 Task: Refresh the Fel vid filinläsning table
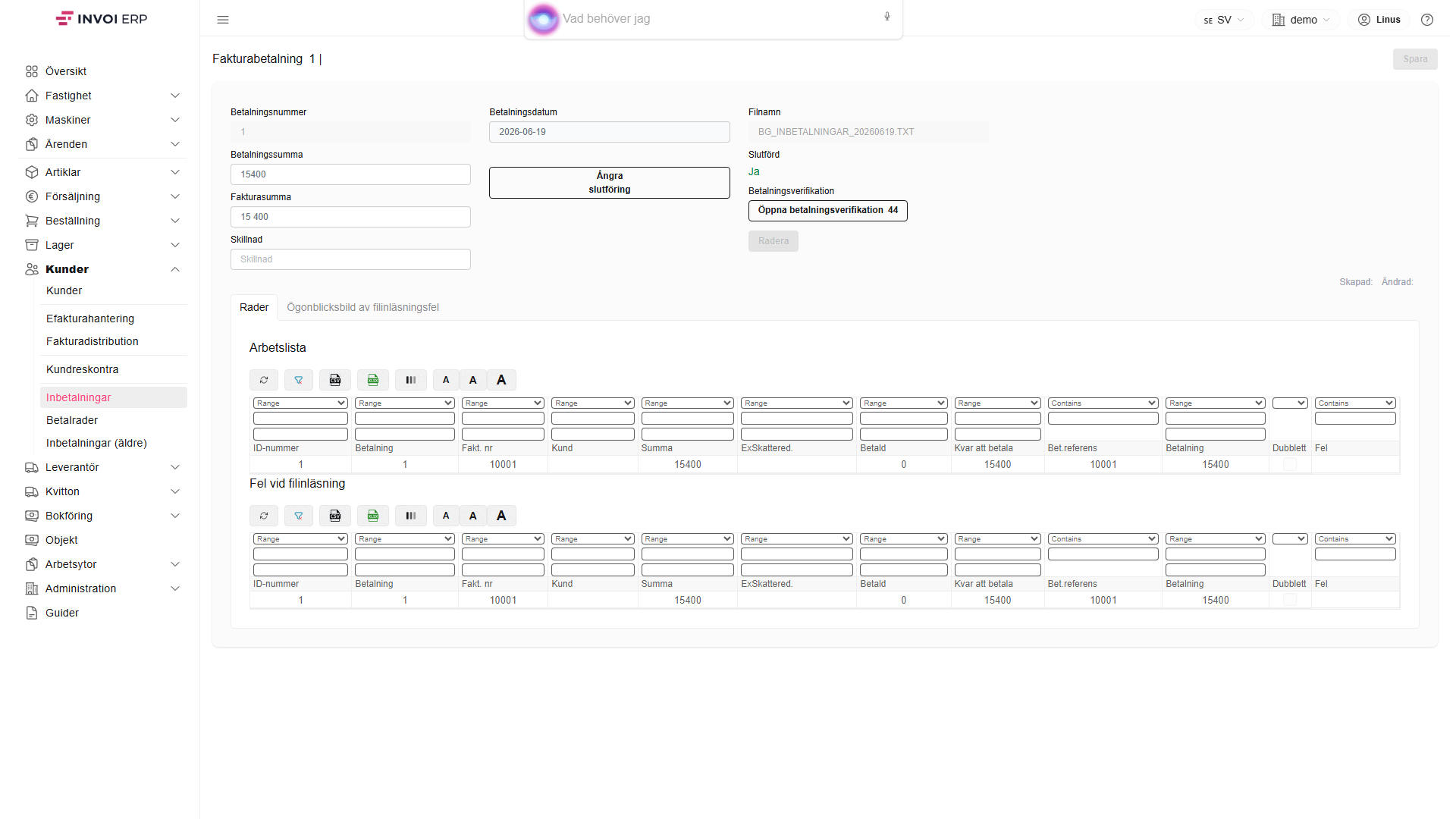(264, 516)
